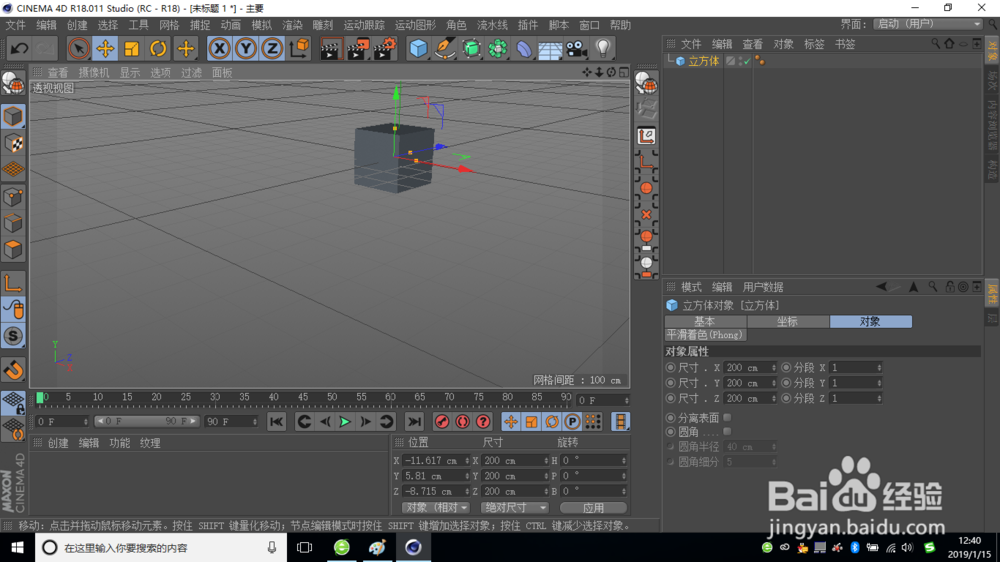Toggle Y axis lock
This screenshot has width=1000, height=562.
246,48
